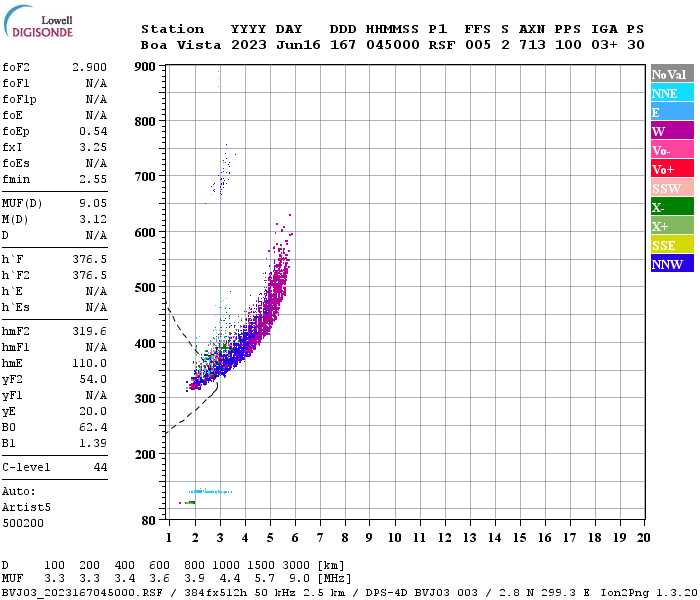Click the blue scatter near 700 km

222,174
